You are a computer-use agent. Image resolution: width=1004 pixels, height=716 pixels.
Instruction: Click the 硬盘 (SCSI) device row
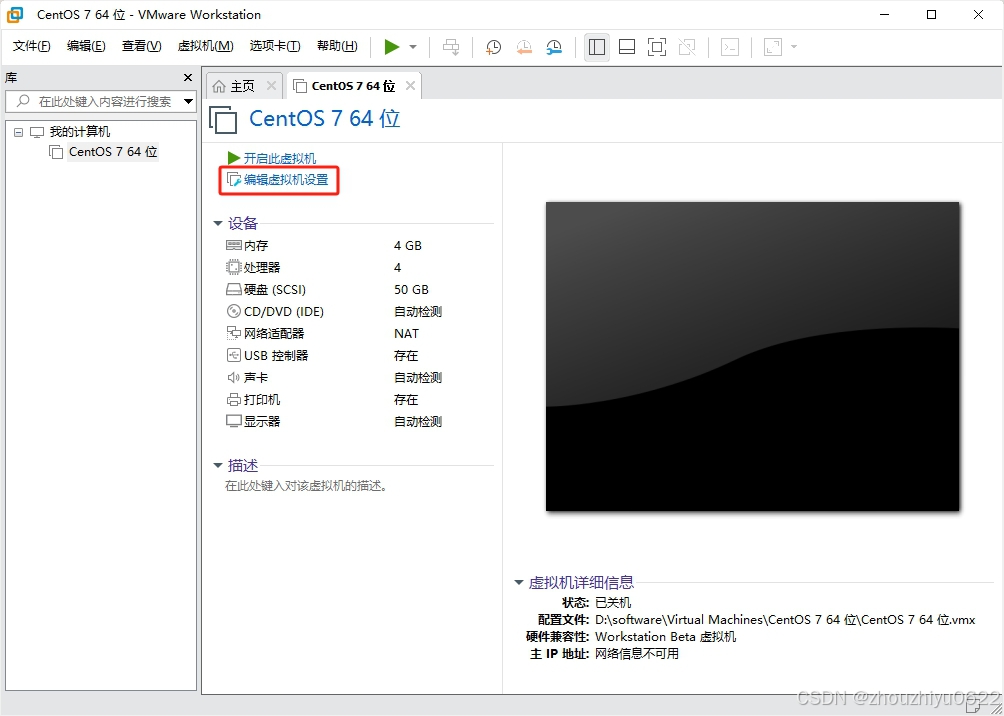[x=359, y=289]
